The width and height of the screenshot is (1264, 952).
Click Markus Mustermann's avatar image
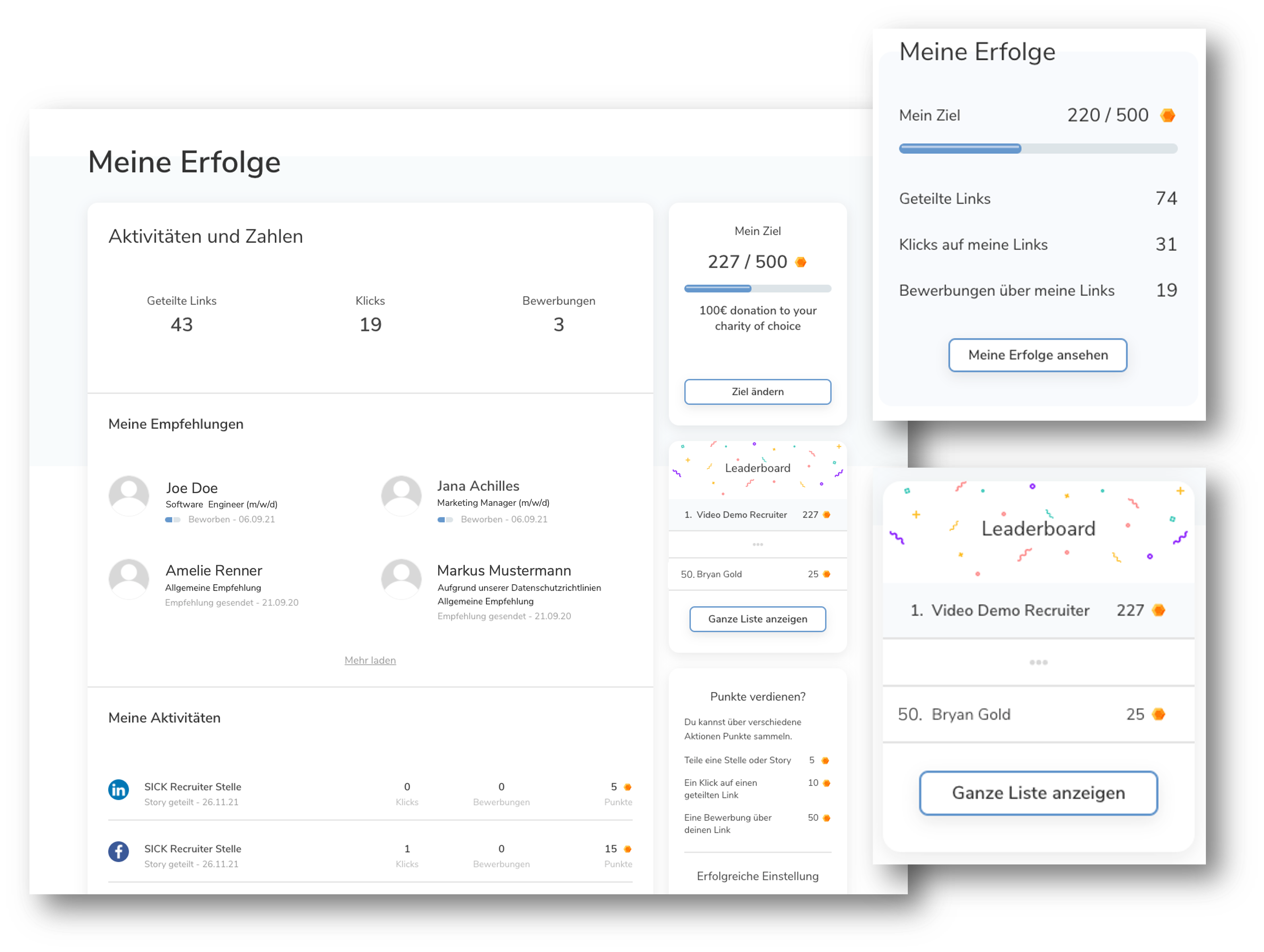401,578
